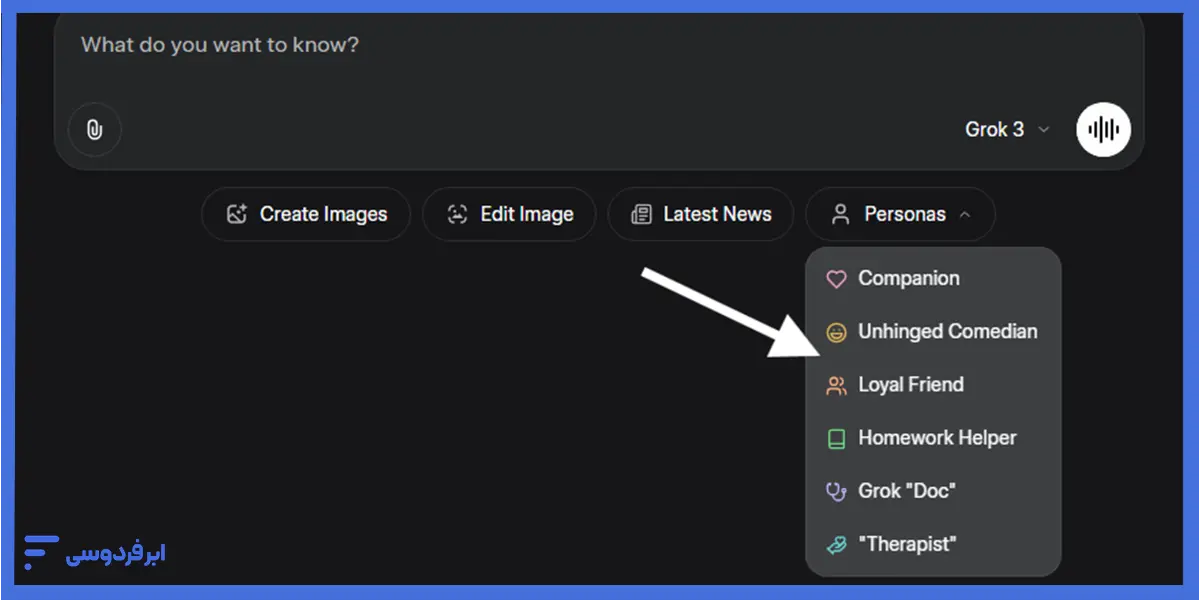This screenshot has height=600, width=1200.
Task: Select the Companion persona
Action: [933, 279]
